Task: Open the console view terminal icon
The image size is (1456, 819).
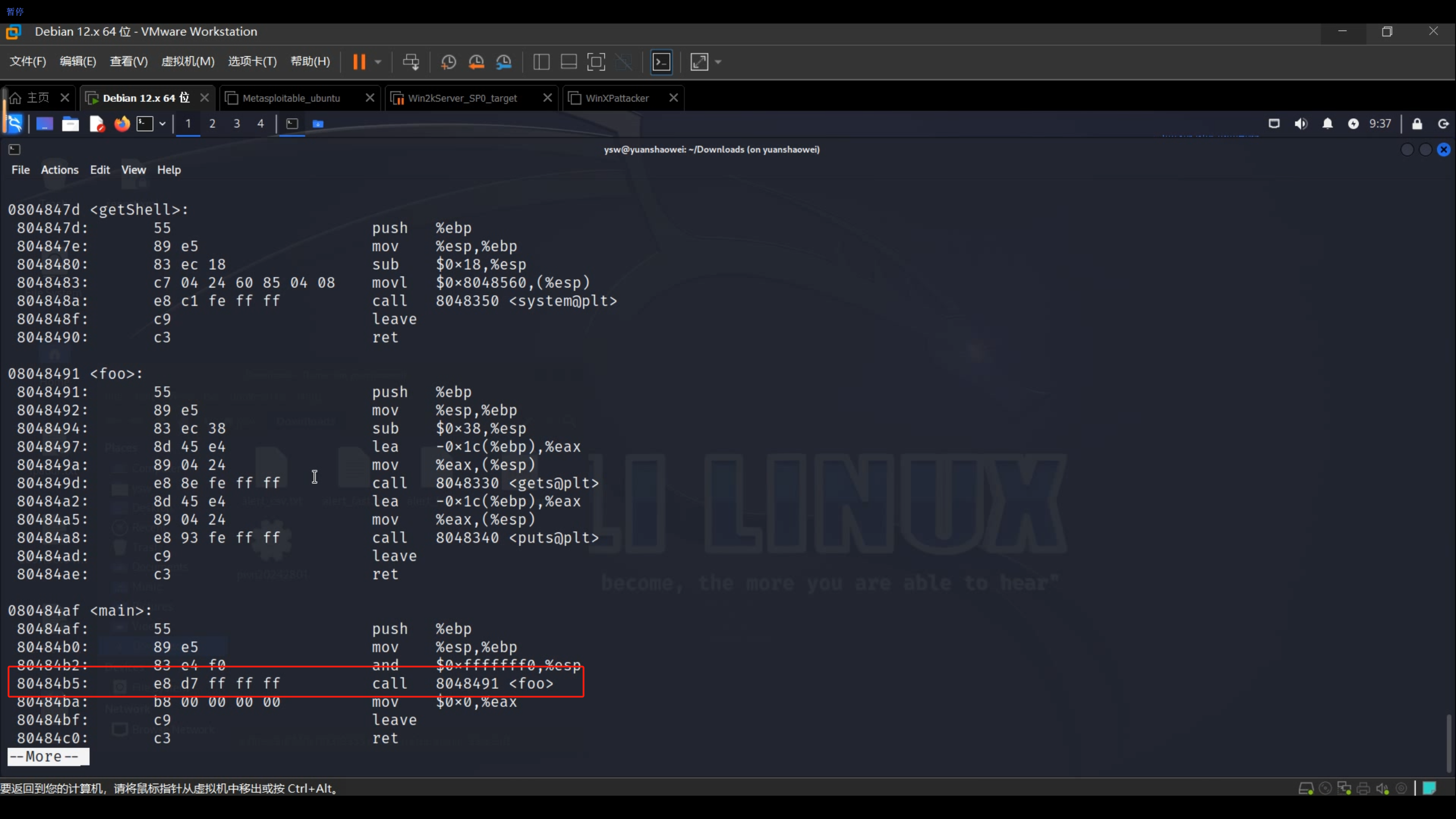Action: coord(661,61)
